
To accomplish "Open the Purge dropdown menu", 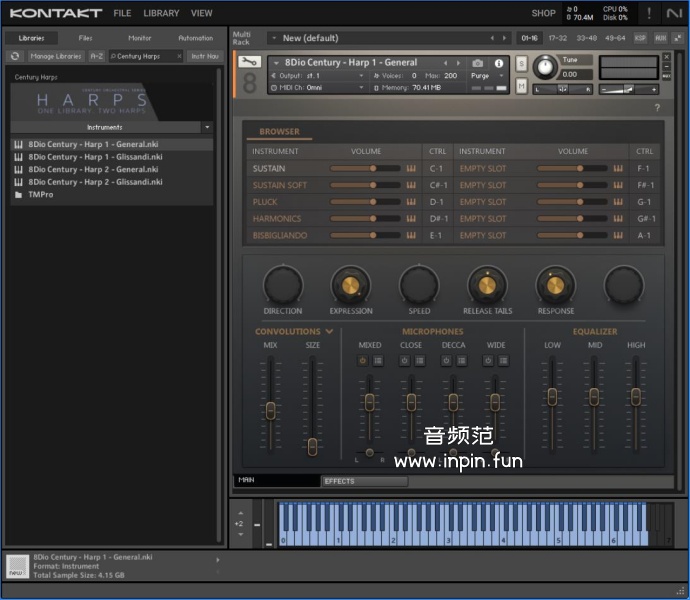I will (485, 76).
